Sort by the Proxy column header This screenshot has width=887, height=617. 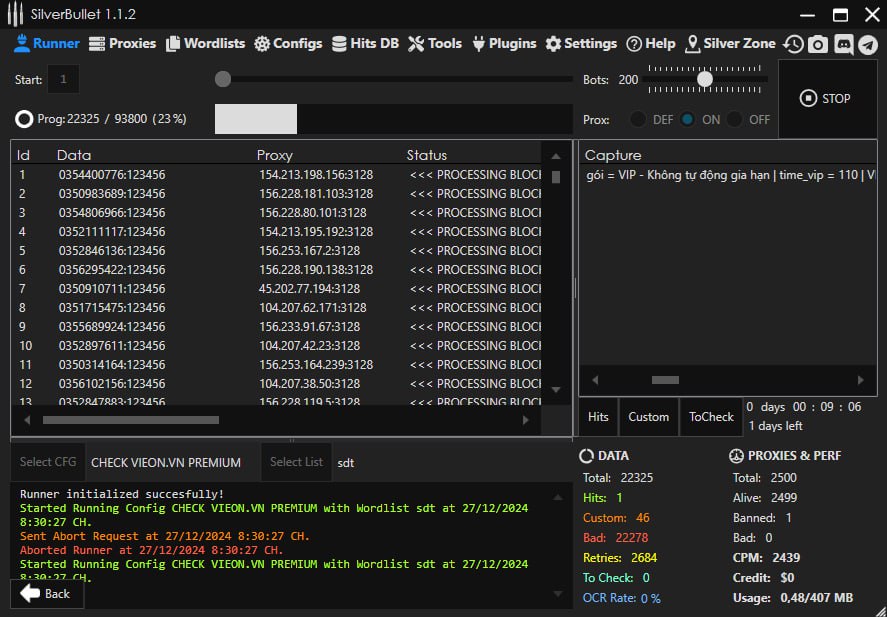click(x=275, y=155)
